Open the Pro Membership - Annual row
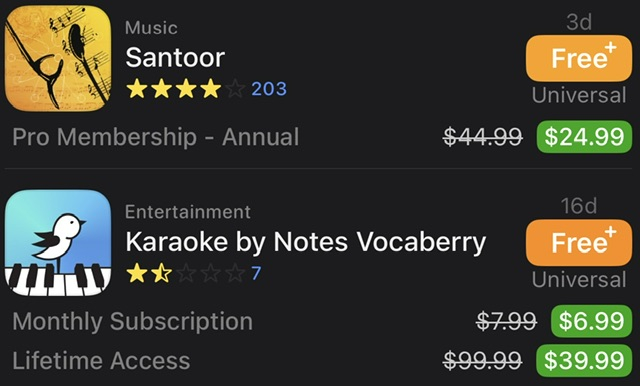The width and height of the screenshot is (640, 386). pyautogui.click(x=320, y=137)
